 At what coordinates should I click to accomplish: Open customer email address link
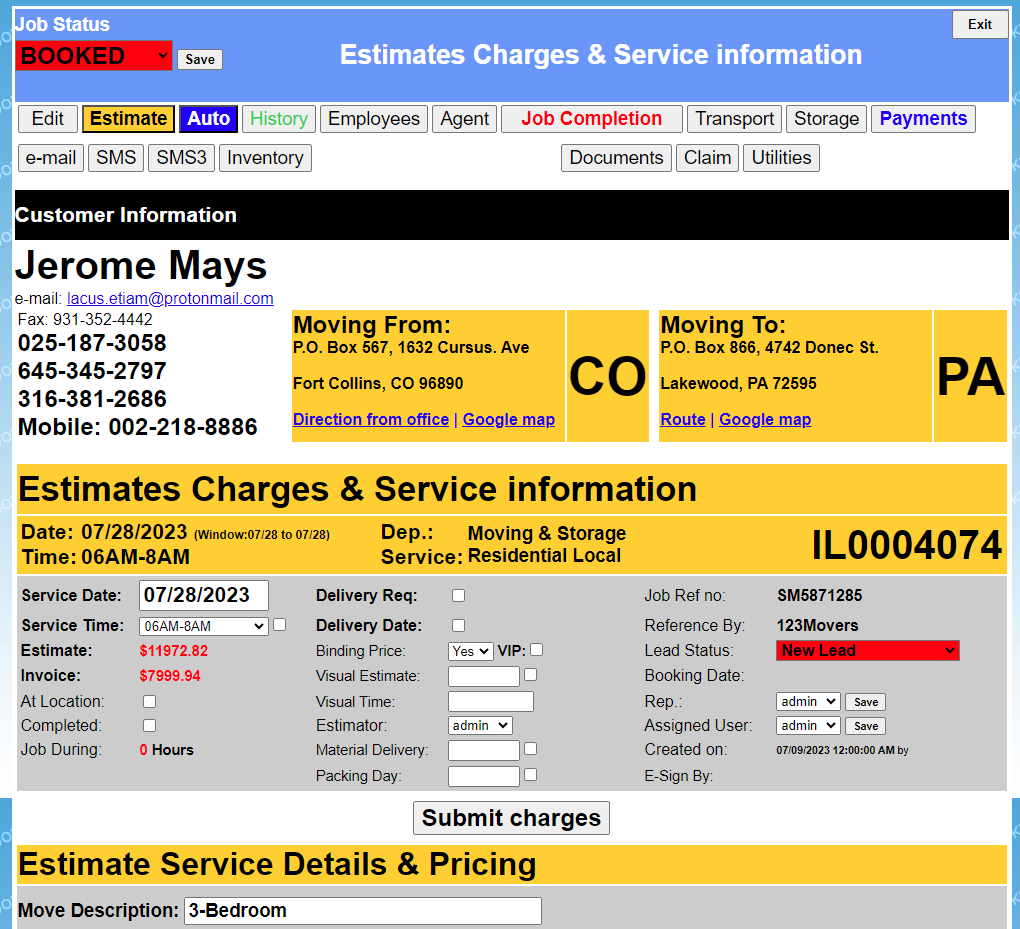tap(170, 298)
